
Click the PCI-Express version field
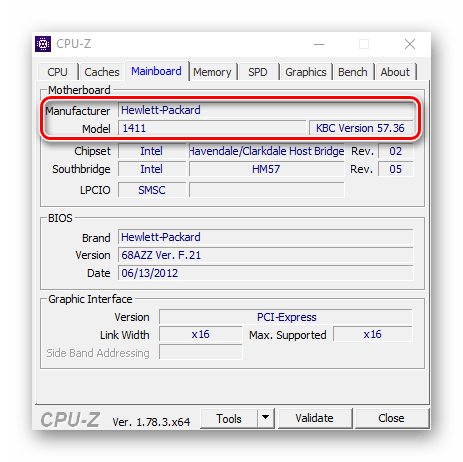point(286,317)
